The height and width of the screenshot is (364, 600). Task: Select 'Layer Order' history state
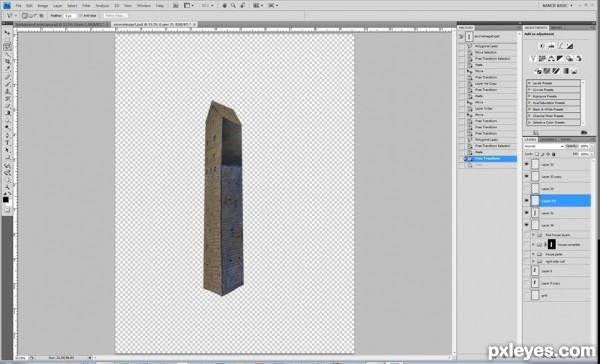tap(484, 108)
